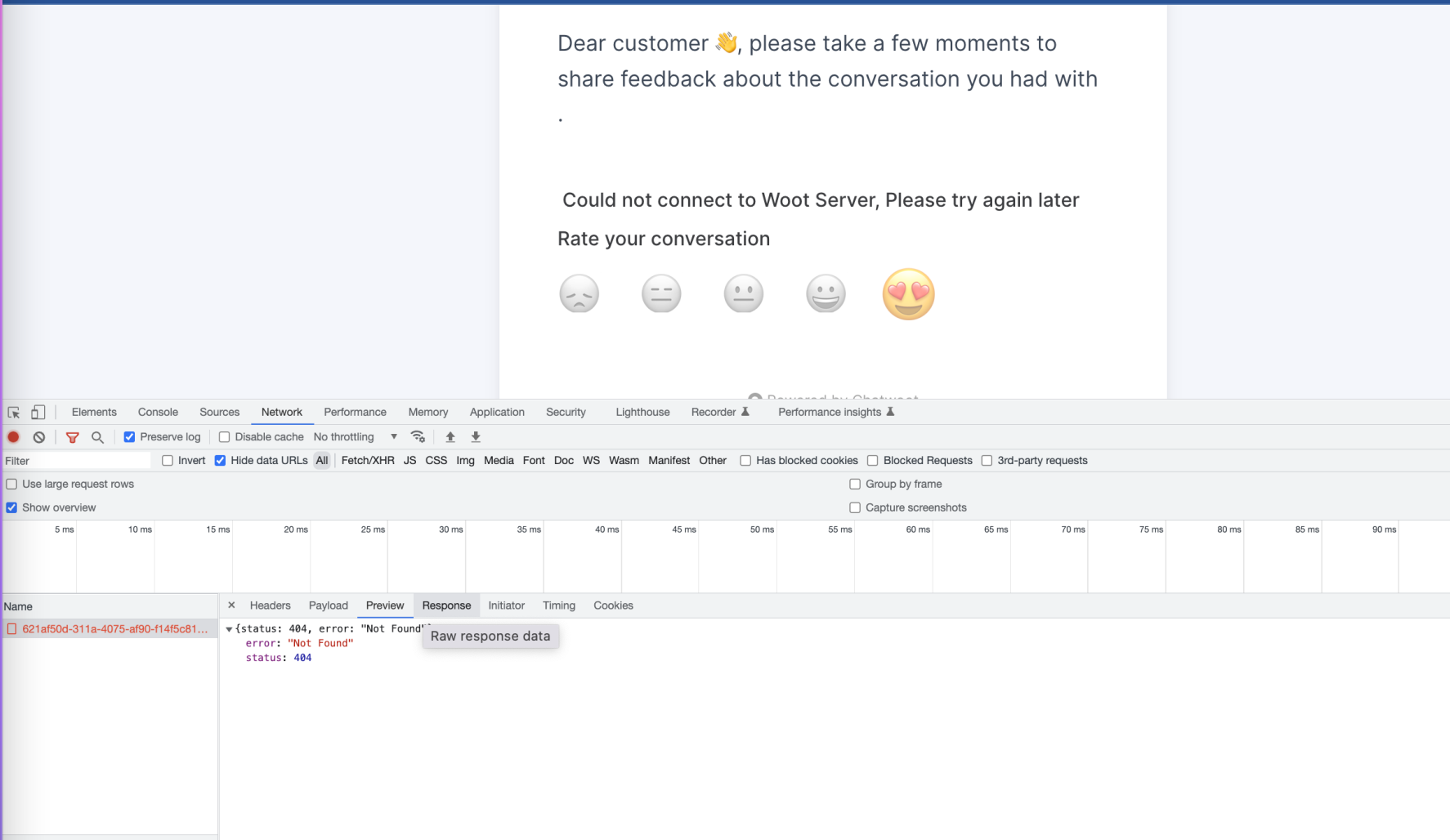Open the Headers tab of request
Image resolution: width=1450 pixels, height=840 pixels.
pos(270,605)
